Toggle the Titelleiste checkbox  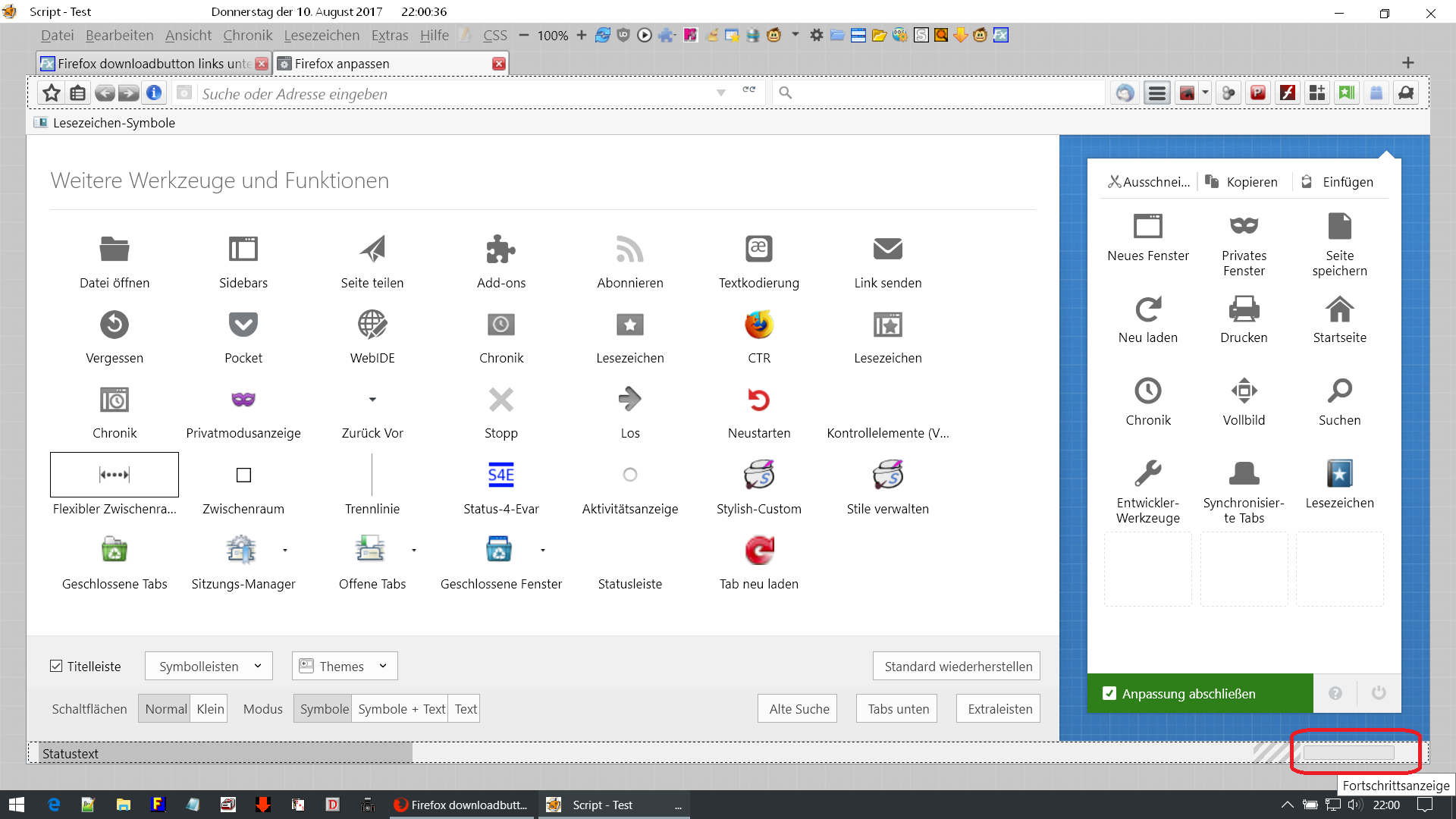coord(56,666)
